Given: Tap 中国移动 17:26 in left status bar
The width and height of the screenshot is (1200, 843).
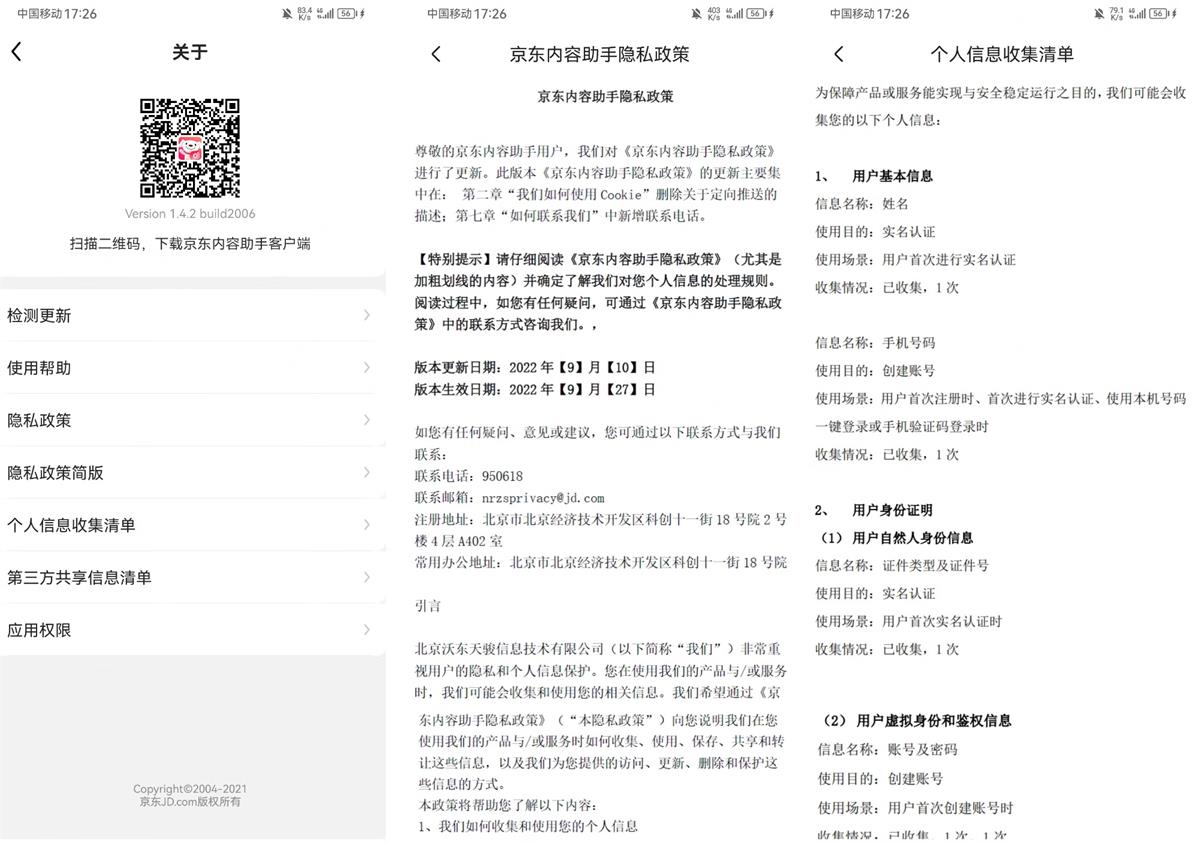Looking at the screenshot, I should coord(57,14).
